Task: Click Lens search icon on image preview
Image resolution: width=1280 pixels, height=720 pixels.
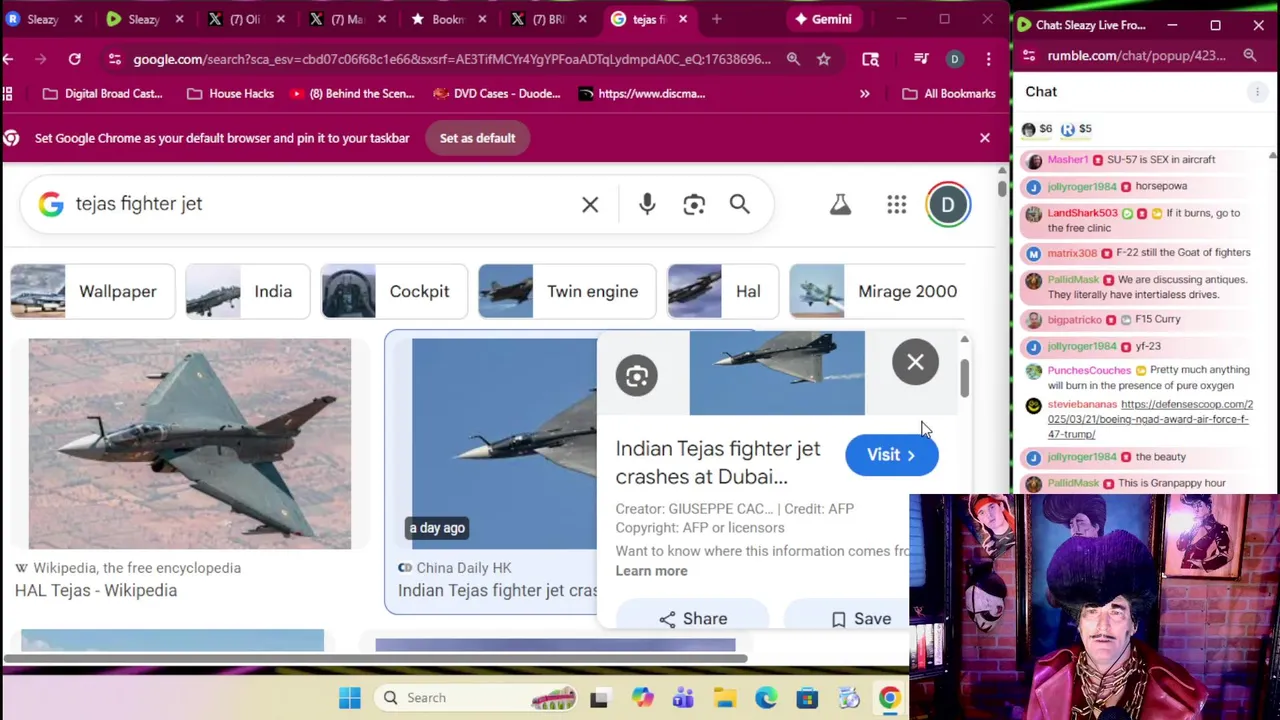Action: point(637,376)
